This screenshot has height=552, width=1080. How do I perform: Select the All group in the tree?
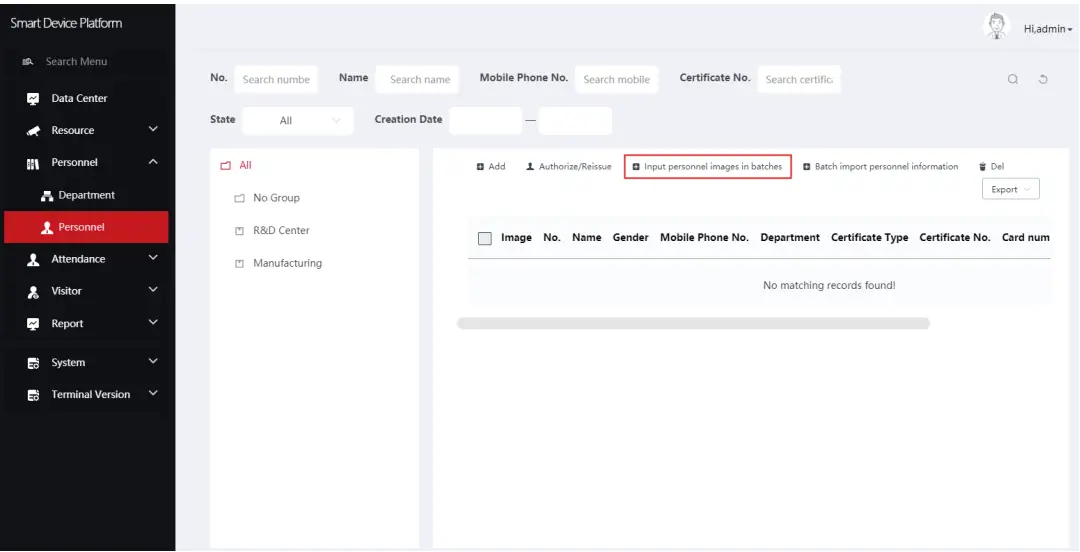[x=245, y=165]
